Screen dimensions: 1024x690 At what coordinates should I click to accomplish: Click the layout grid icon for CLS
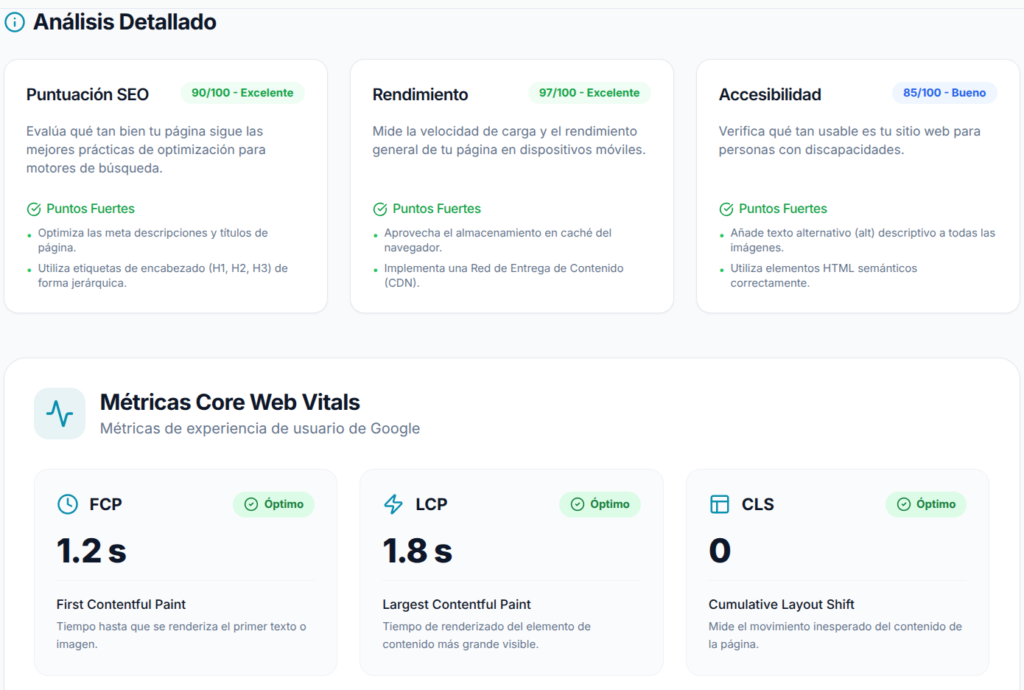coord(719,504)
